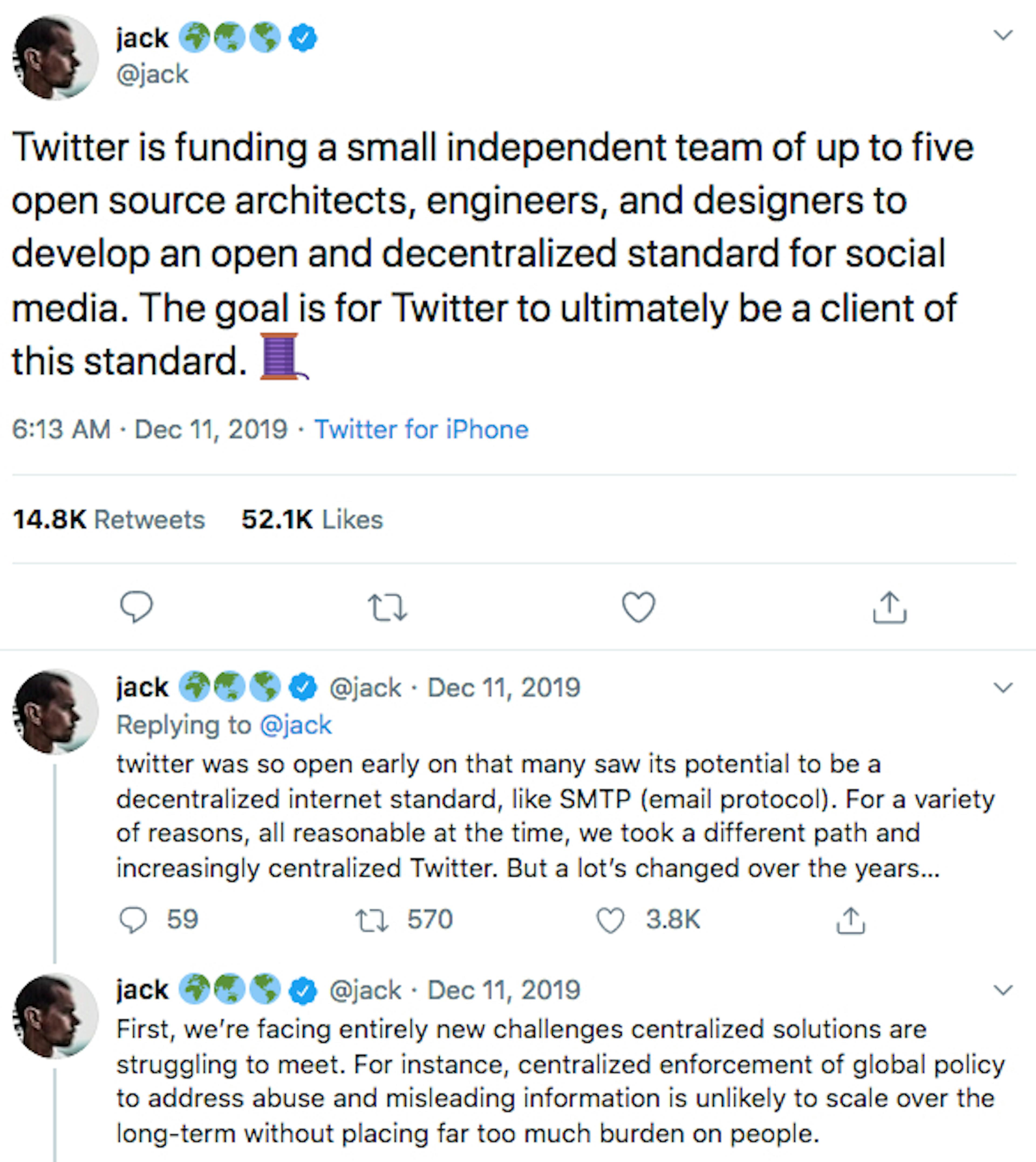
Task: Click jack's verified badge on the main tweet
Action: coord(302,38)
